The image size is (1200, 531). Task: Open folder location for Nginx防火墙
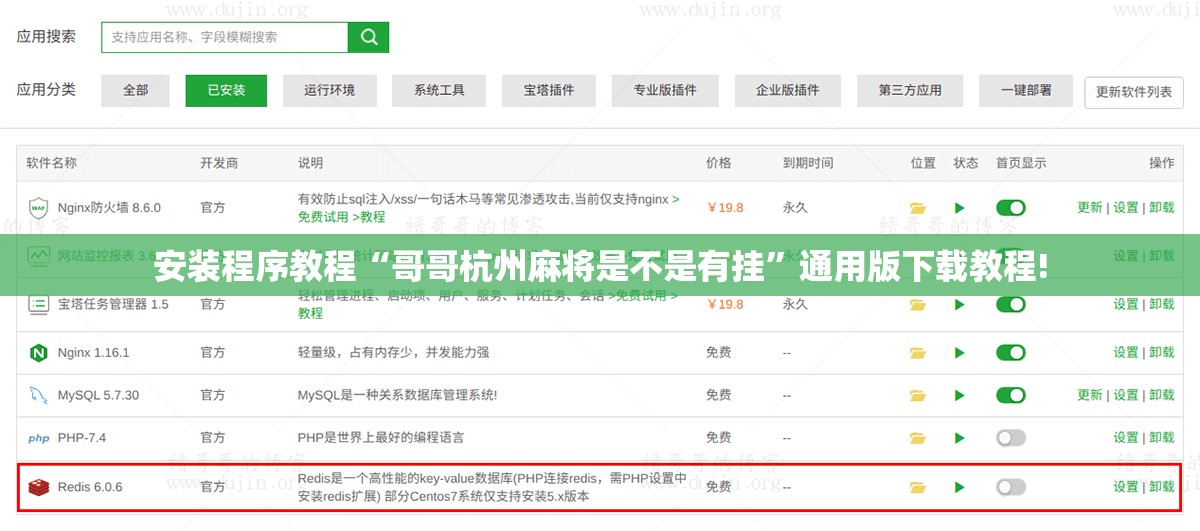click(918, 208)
